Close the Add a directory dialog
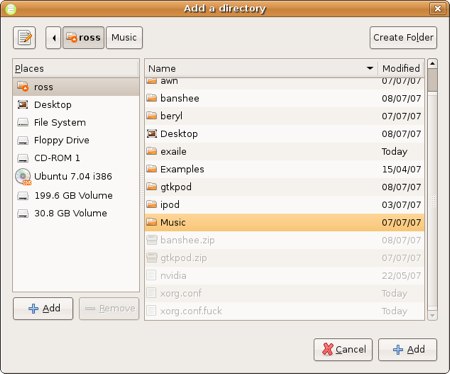This screenshot has height=374, width=450. [438, 8]
